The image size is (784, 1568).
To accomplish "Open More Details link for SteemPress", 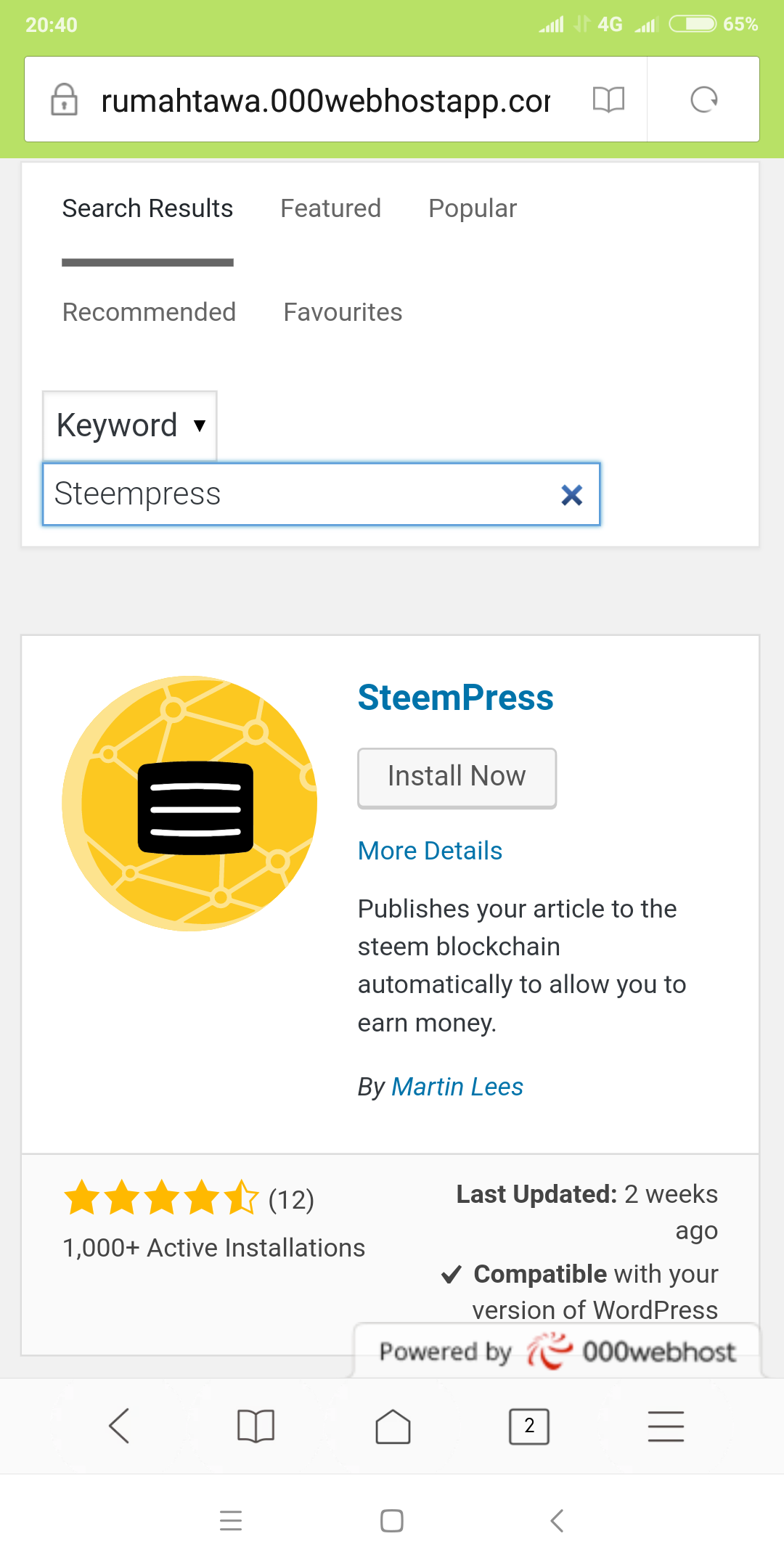I will point(430,851).
